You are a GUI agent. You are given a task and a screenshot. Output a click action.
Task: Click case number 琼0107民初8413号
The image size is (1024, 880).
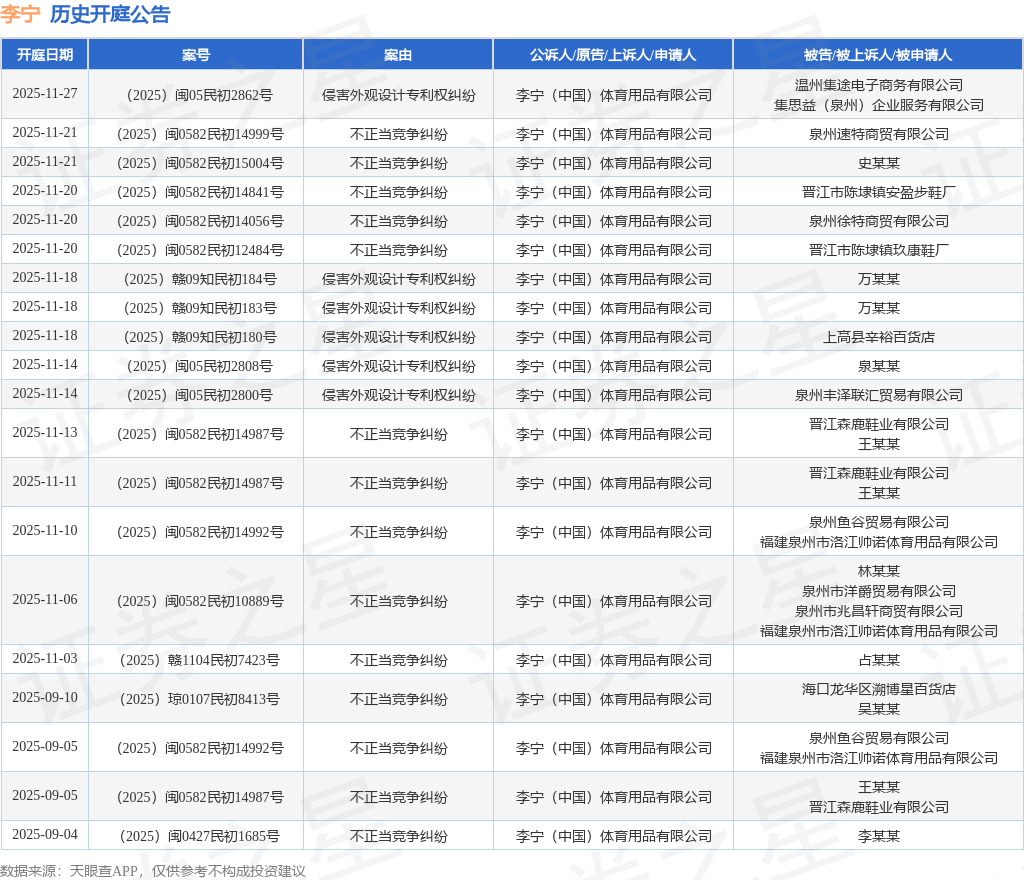[x=199, y=700]
